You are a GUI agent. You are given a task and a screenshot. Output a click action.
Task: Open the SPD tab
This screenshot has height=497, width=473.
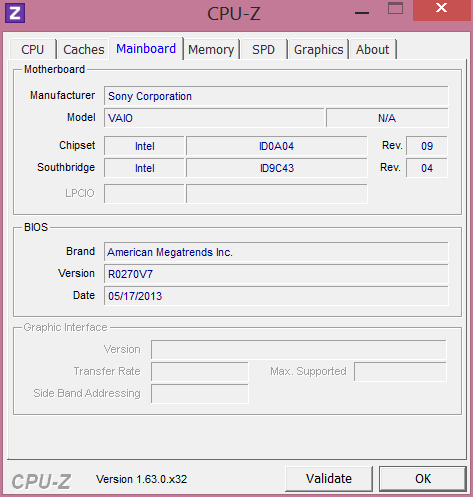click(263, 49)
